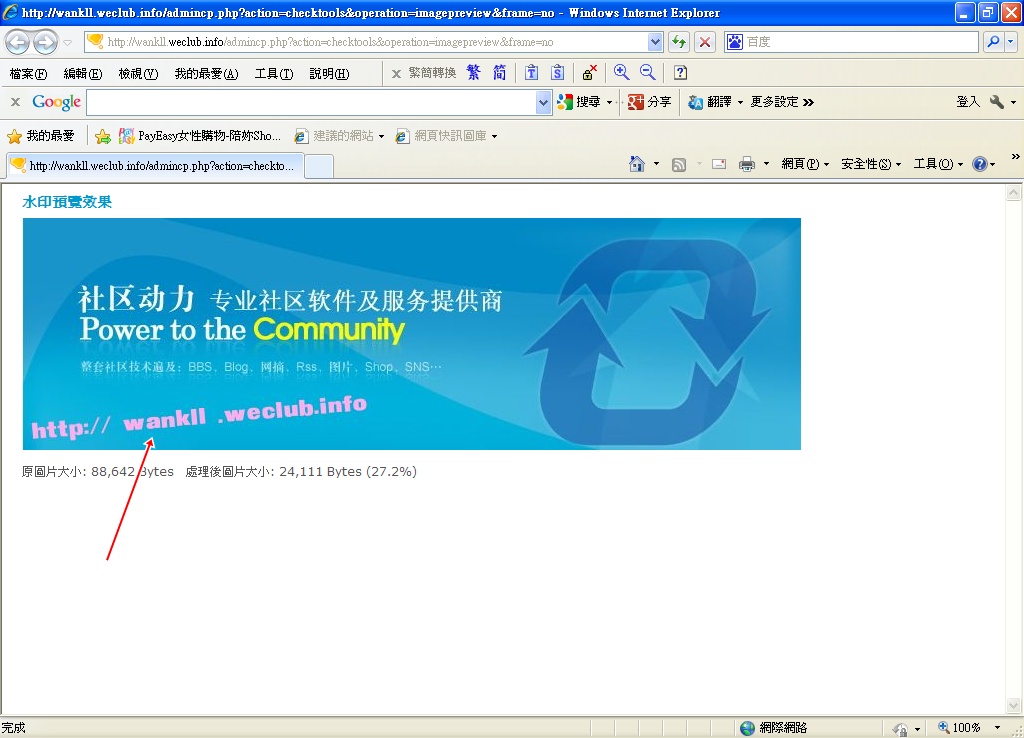
Task: Go back with the browser Back button
Action: [17, 42]
